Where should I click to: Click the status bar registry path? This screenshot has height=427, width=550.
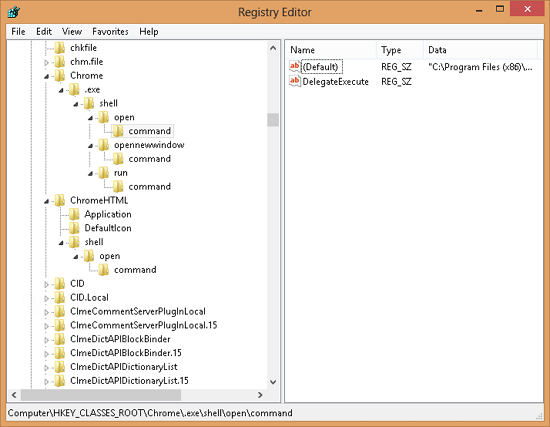pyautogui.click(x=150, y=413)
